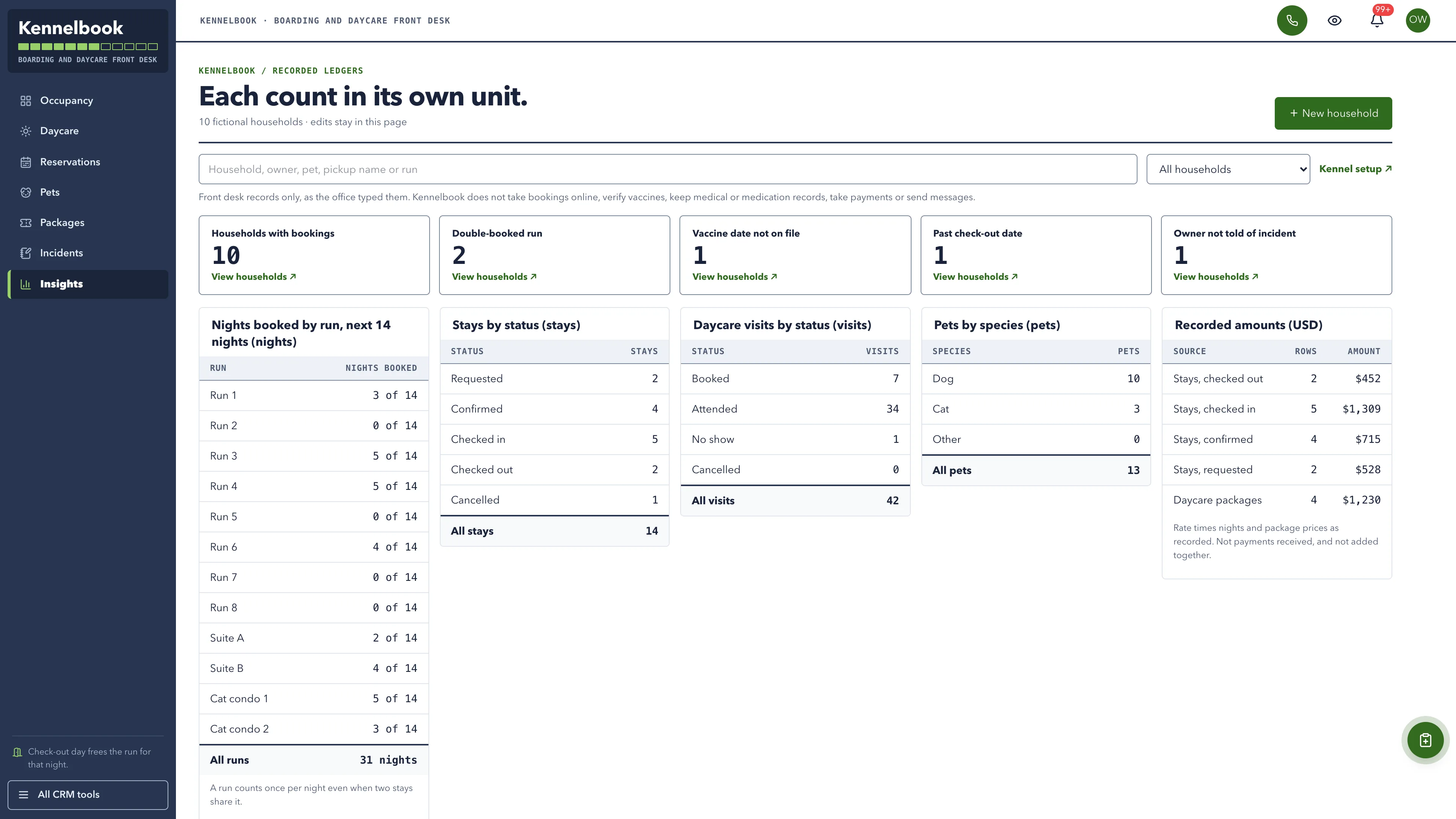1456x819 pixels.
Task: Open the Occupancy grid icon in sidebar
Action: click(25, 100)
